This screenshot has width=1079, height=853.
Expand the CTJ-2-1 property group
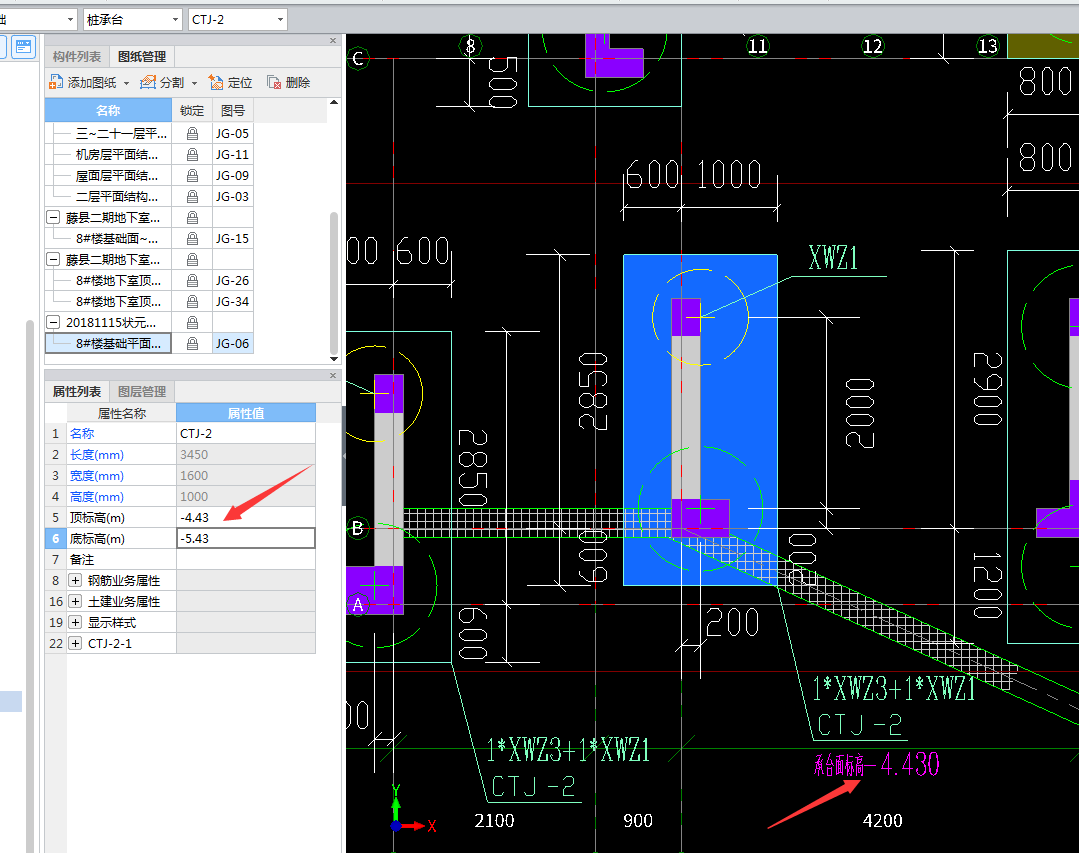pos(76,643)
